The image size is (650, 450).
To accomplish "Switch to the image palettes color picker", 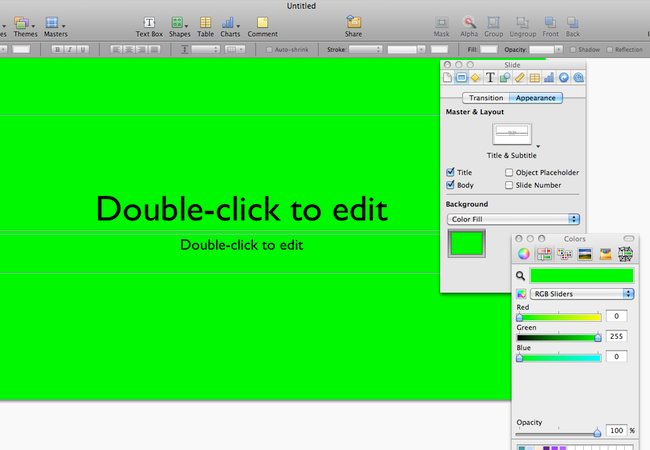I will (585, 255).
